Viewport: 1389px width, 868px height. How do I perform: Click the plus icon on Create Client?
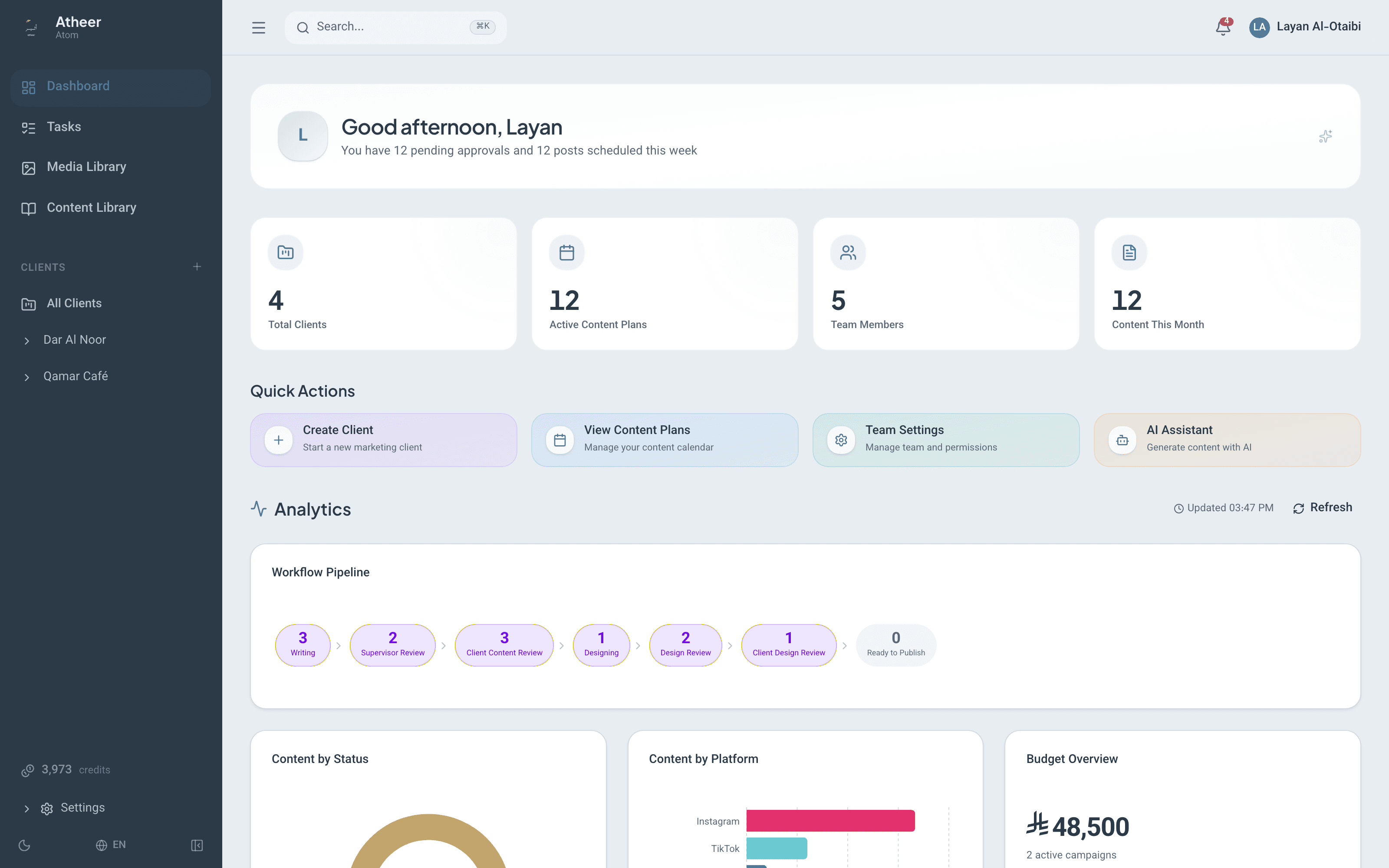278,441
